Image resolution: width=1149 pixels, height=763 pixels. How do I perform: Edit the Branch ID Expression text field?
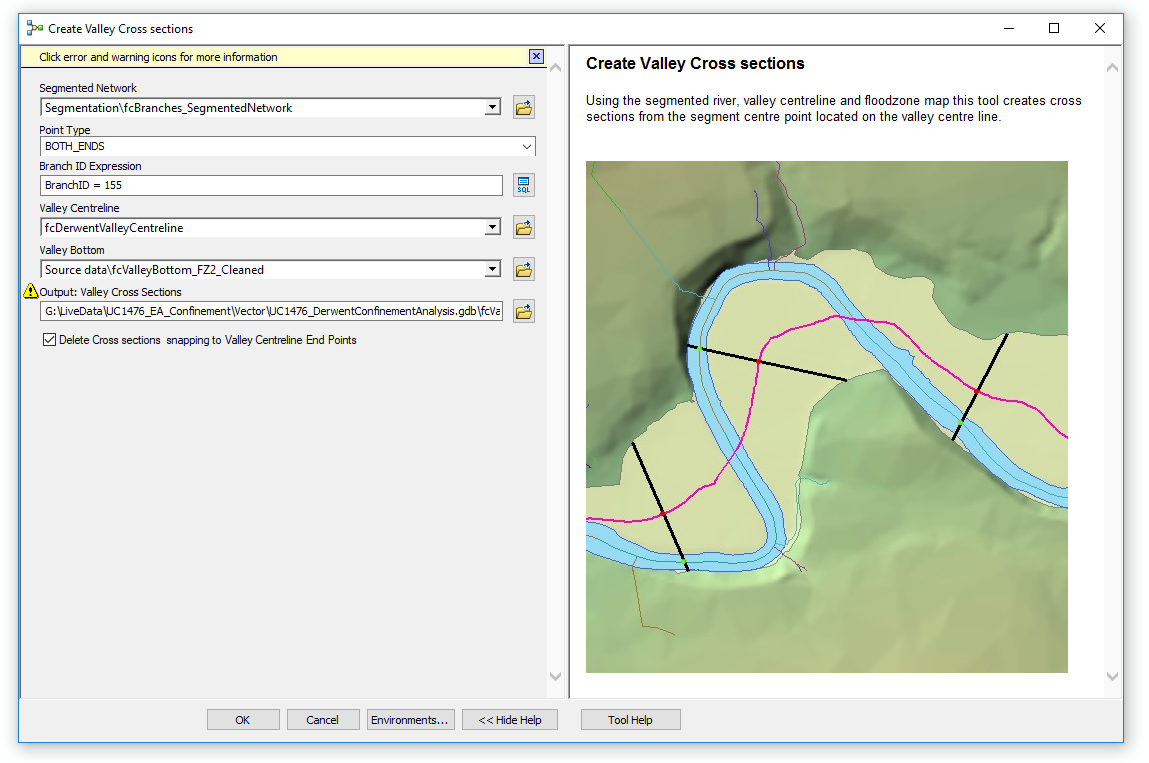[270, 185]
